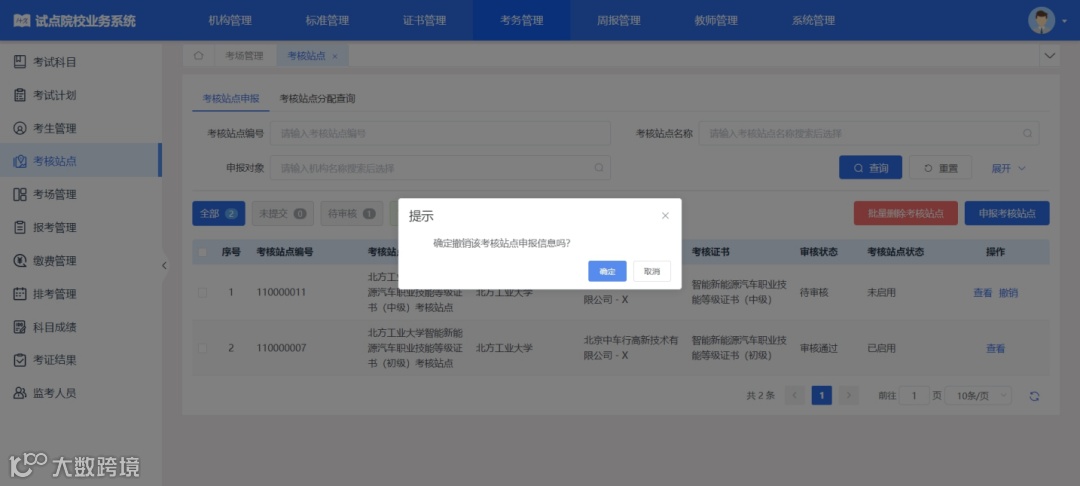The width and height of the screenshot is (1080, 486).
Task: Click the 考试科目 sidebar icon
Action: pyautogui.click(x=20, y=62)
